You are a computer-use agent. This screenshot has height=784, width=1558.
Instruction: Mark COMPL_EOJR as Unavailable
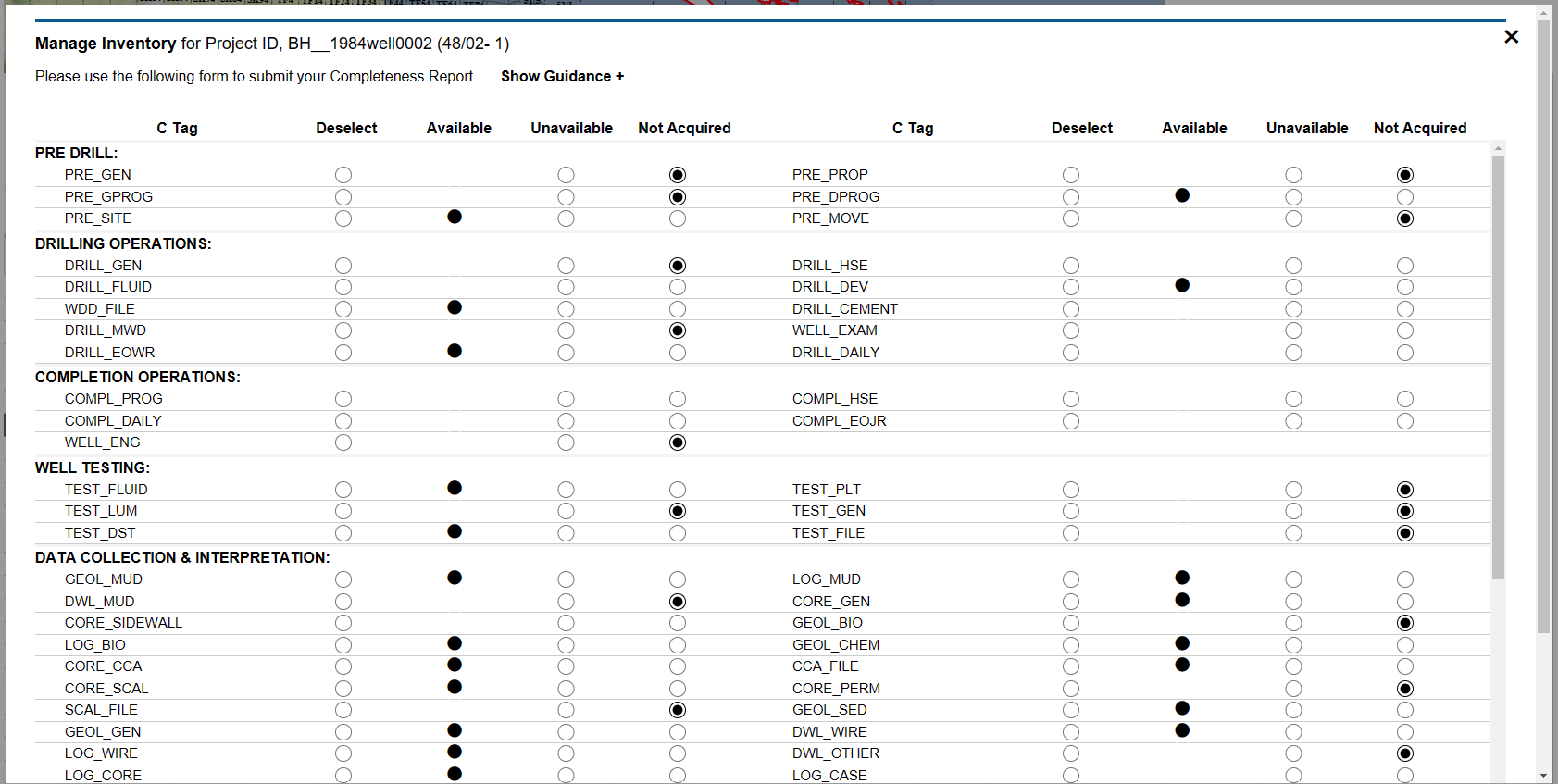coord(1293,421)
